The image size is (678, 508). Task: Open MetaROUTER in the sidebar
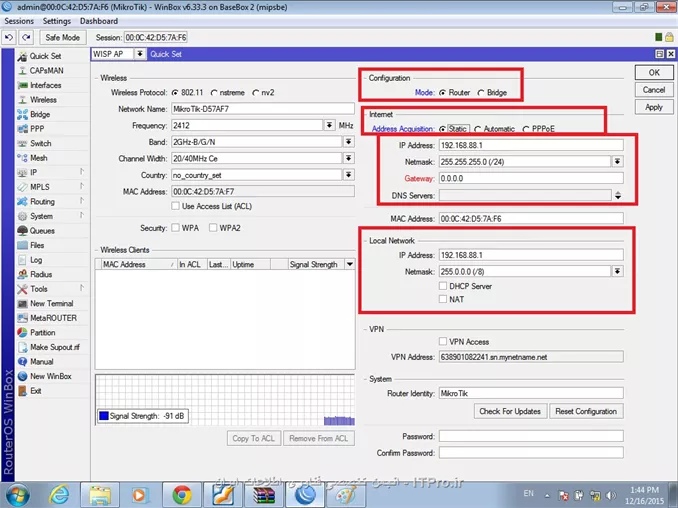coord(53,318)
